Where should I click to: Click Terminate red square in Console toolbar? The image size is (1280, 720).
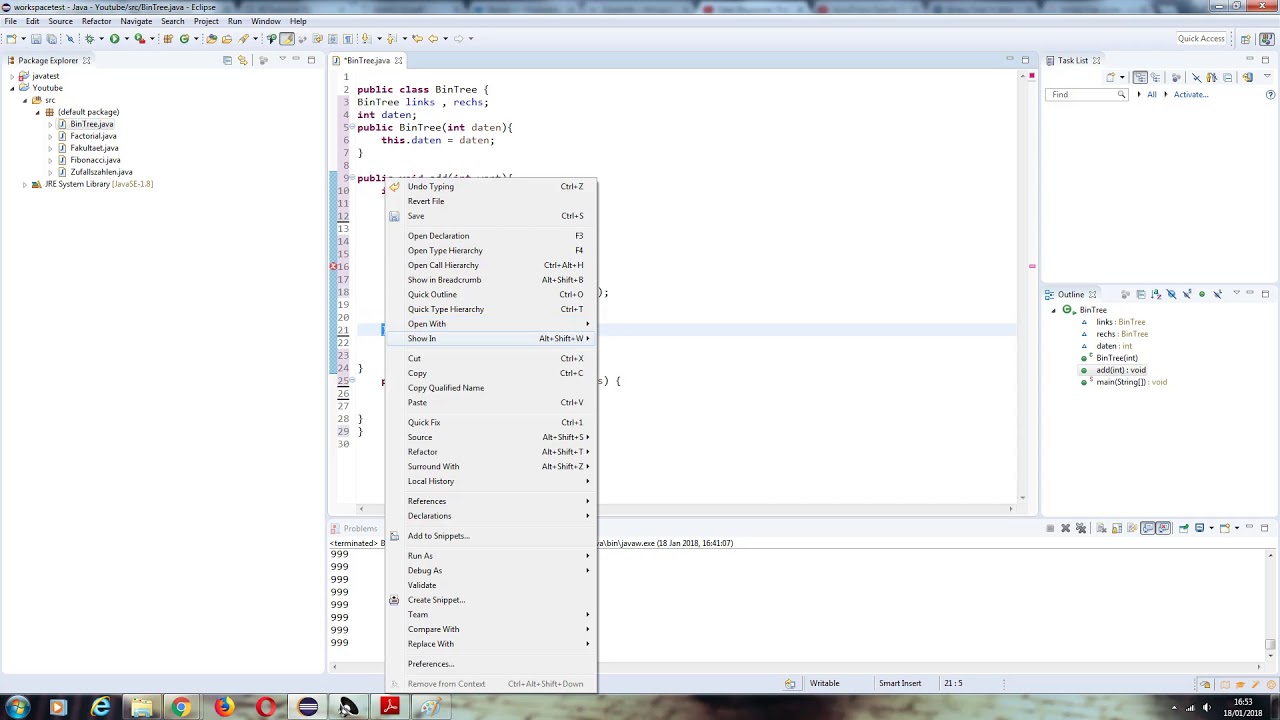(1050, 528)
